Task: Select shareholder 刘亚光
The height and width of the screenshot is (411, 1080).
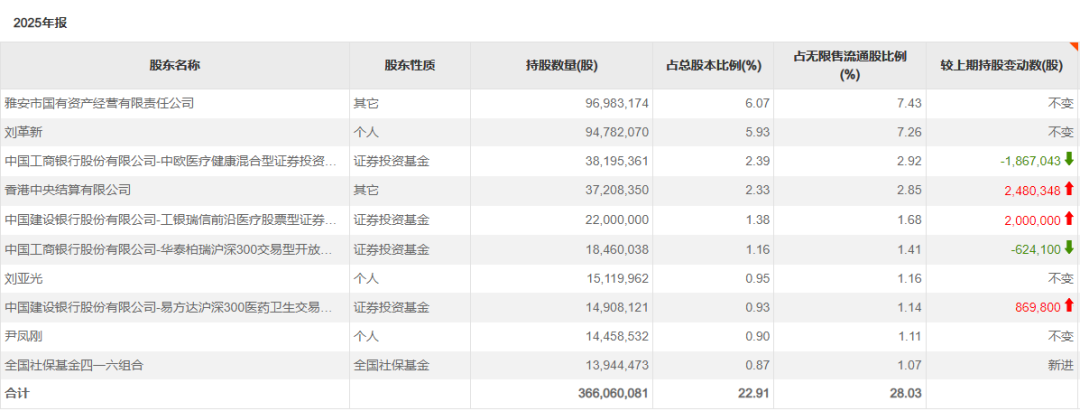Action: 24,277
